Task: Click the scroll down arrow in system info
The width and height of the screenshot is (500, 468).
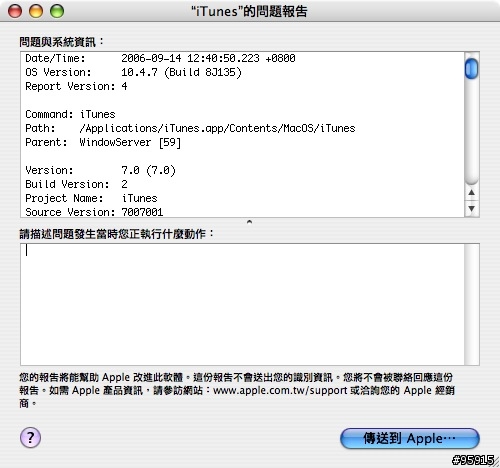Action: pyautogui.click(x=471, y=209)
